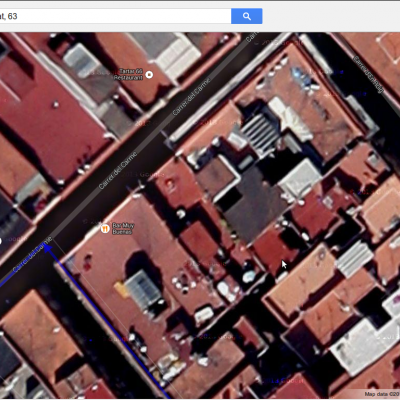Click the blue route arrowhead
Viewport: 400px width, 400px height.
click(48, 248)
